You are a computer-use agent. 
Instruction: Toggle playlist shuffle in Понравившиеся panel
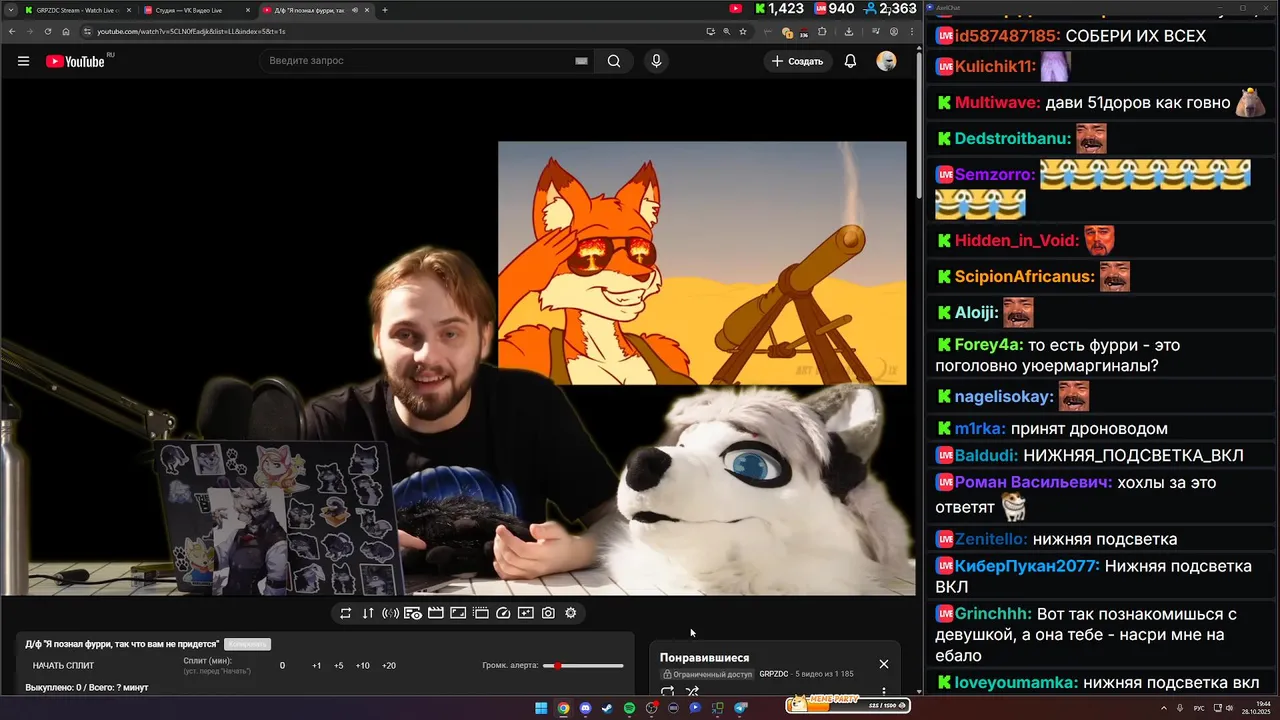(692, 691)
